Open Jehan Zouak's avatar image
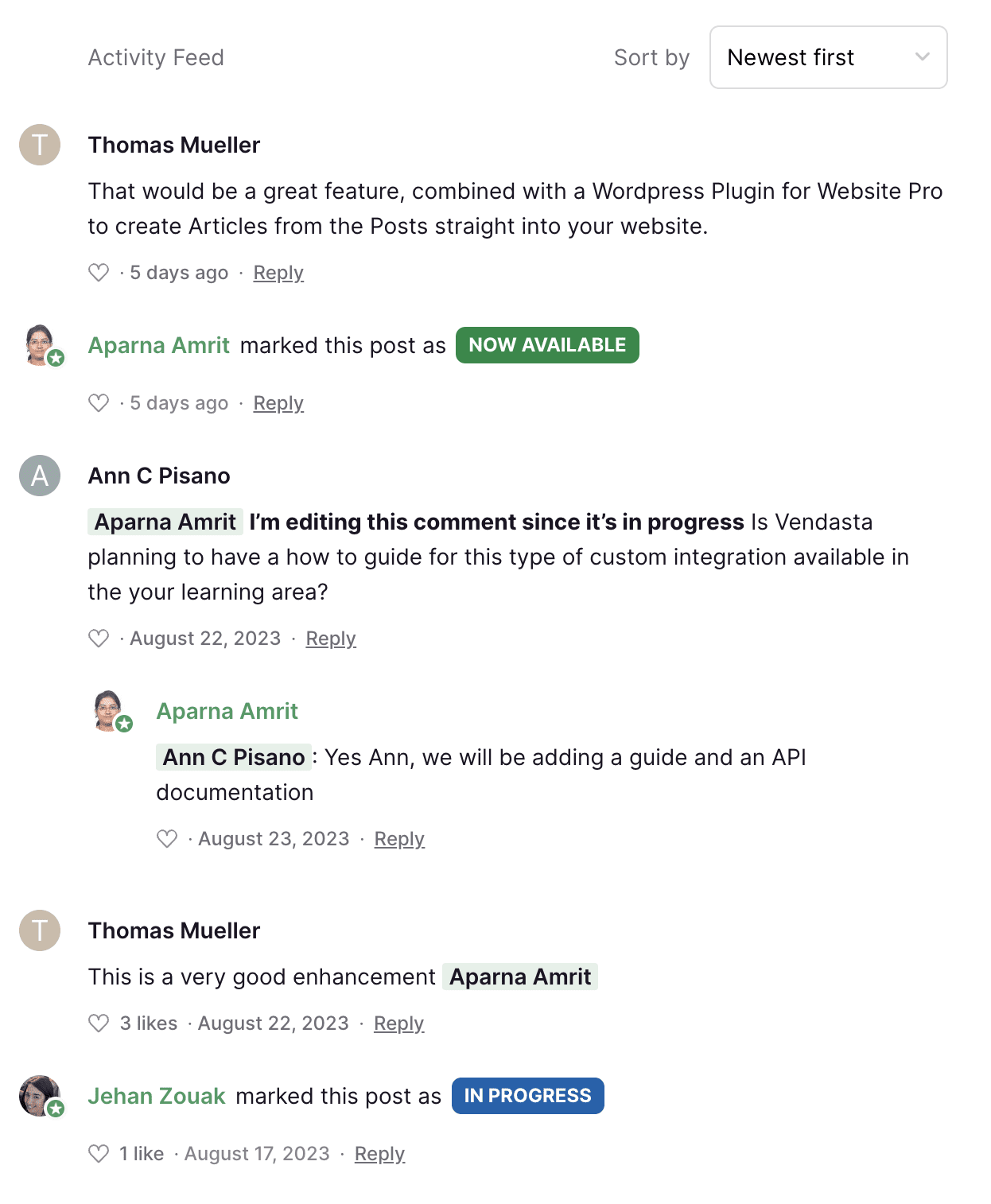Image resolution: width=991 pixels, height=1204 pixels. (x=40, y=1096)
